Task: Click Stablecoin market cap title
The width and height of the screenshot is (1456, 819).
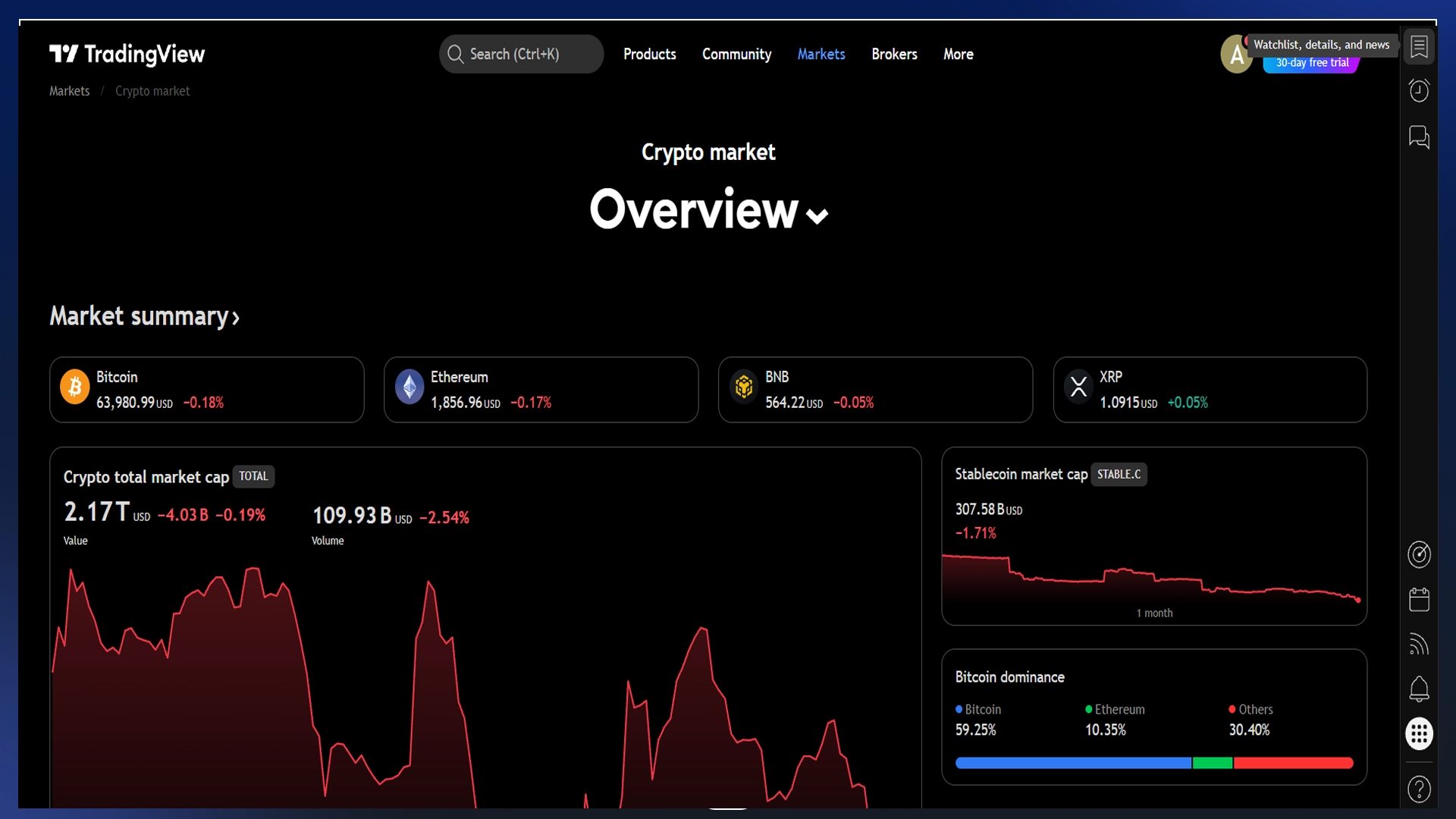Action: point(1021,474)
